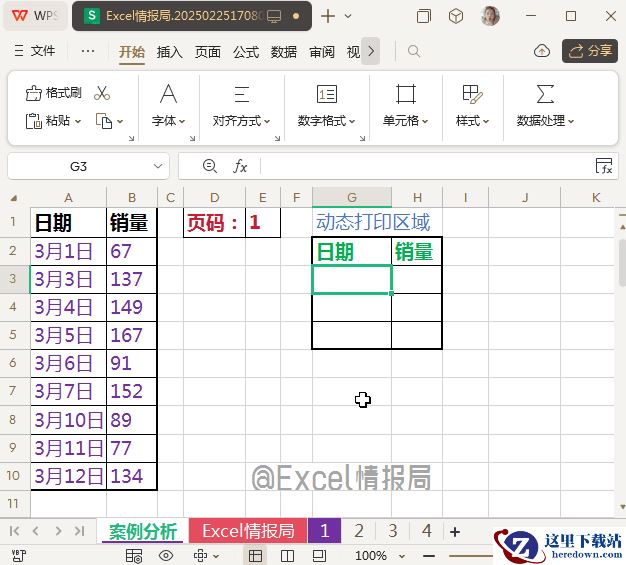Open the zoom 100% dropdown arrow
The width and height of the screenshot is (626, 565).
402,556
